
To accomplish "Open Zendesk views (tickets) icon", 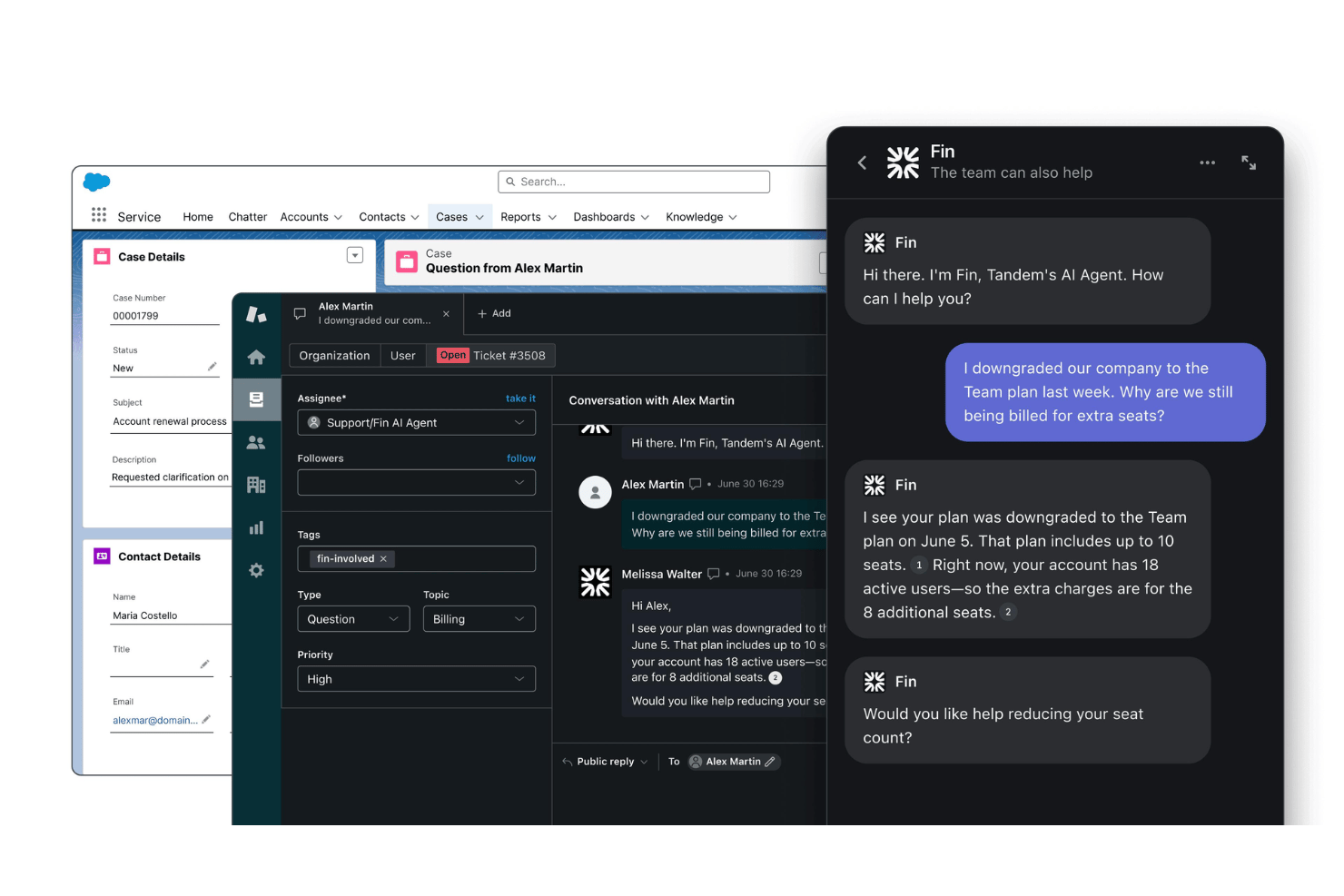I will (256, 399).
